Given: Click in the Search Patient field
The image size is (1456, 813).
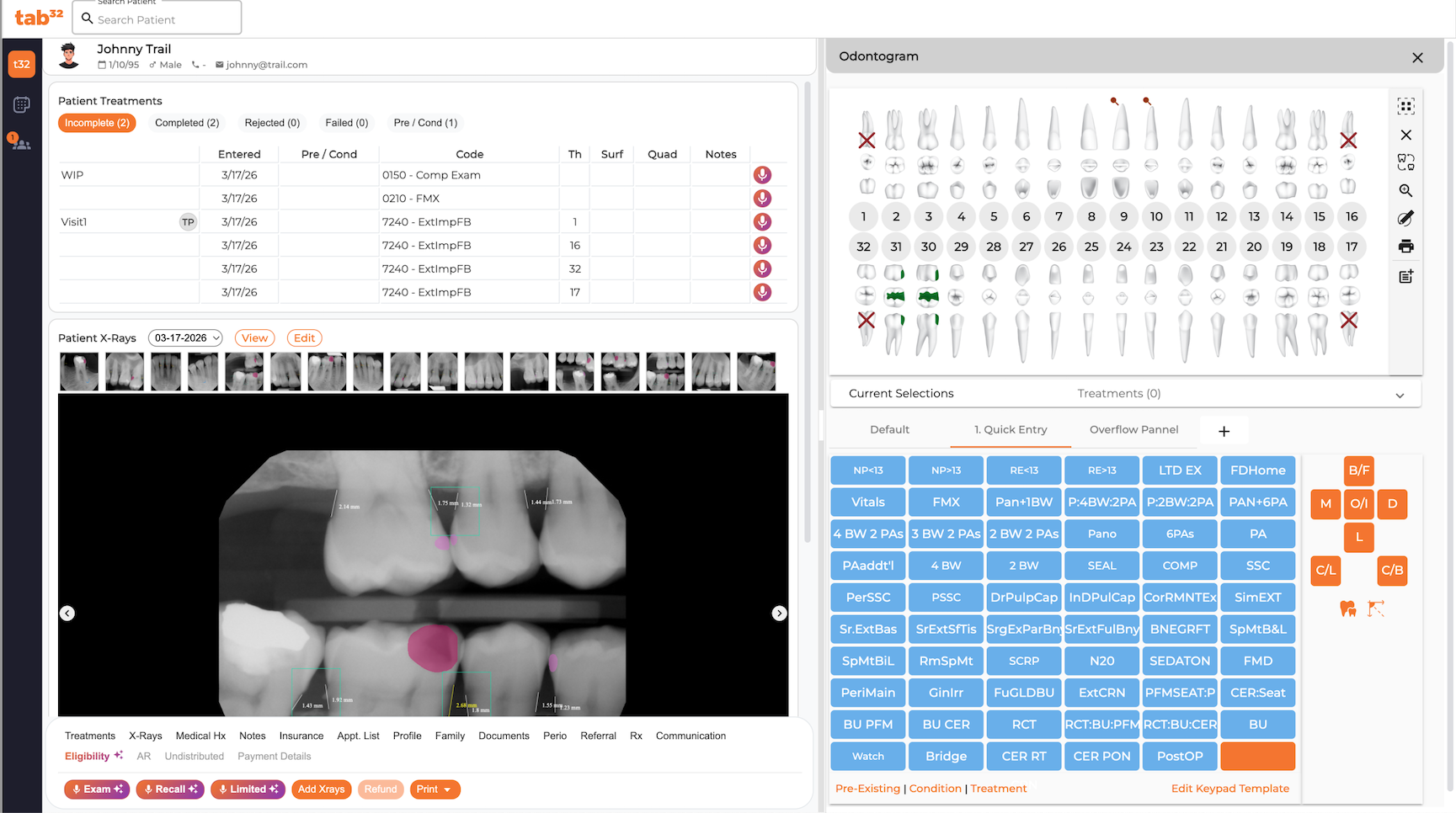Looking at the screenshot, I should pos(157,18).
